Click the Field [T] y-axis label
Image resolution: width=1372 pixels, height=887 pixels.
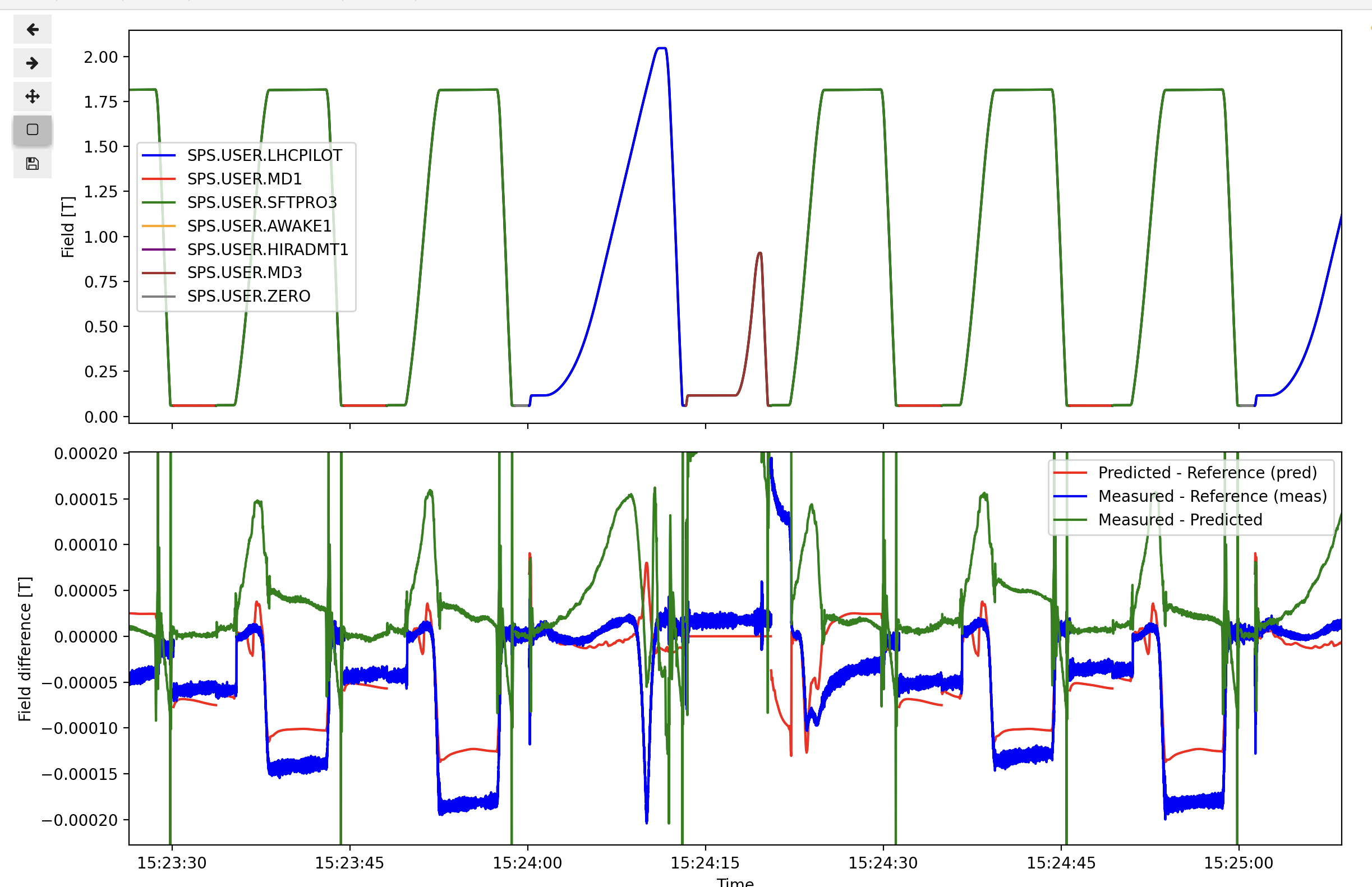coord(68,227)
